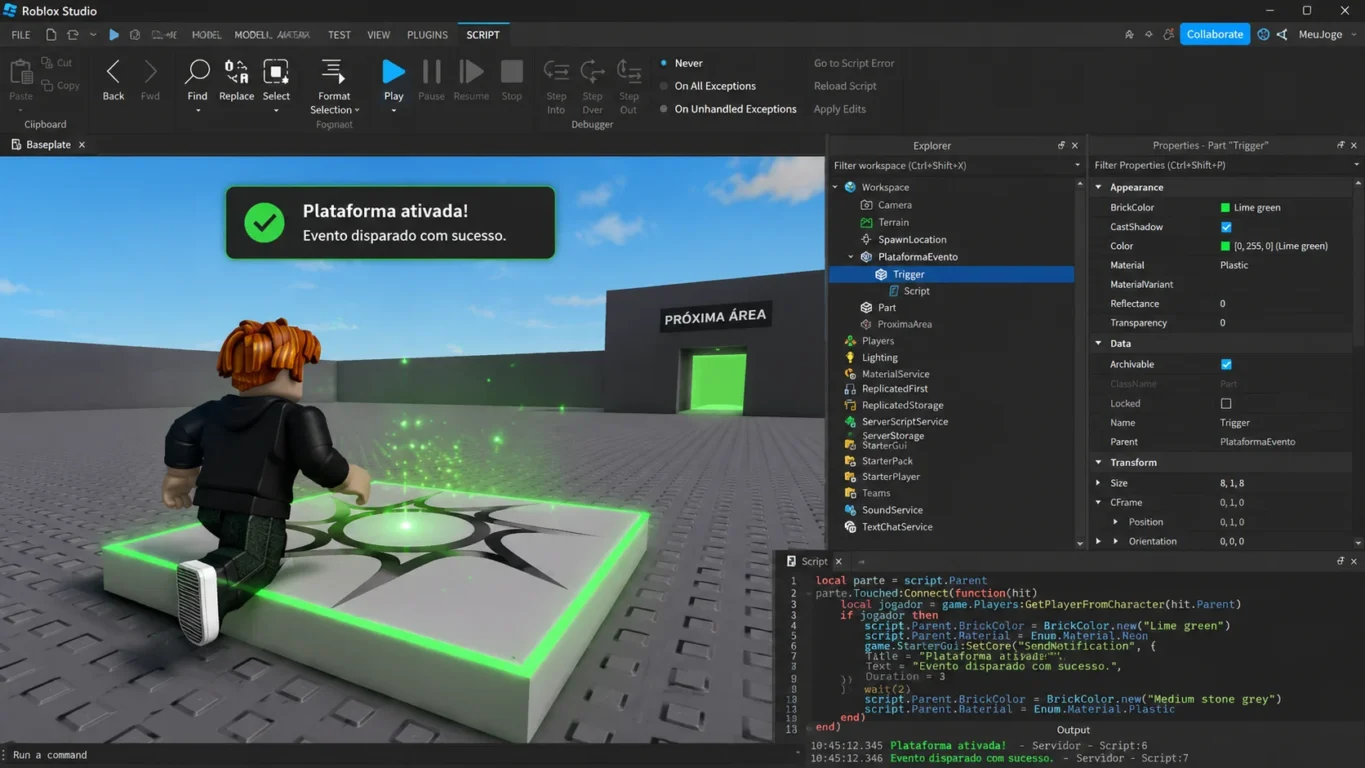Click the Paste clipboard icon
The width and height of the screenshot is (1365, 768).
[x=20, y=72]
